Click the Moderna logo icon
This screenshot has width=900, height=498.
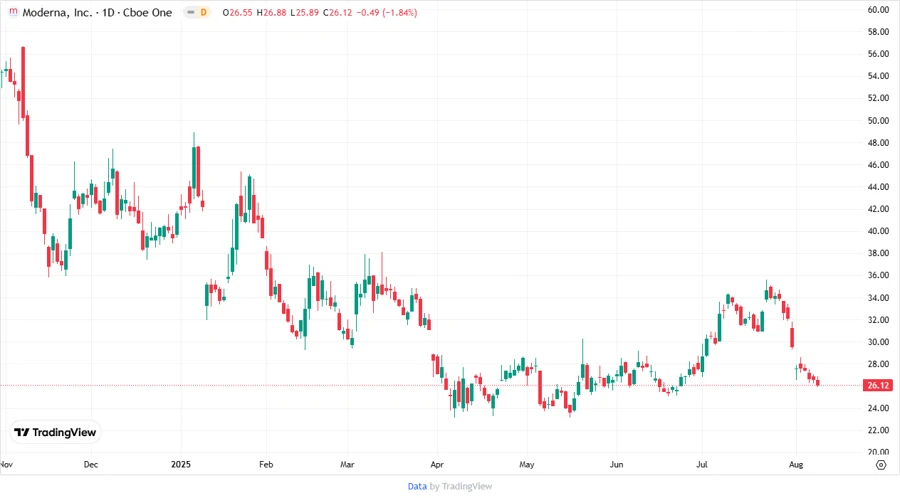click(x=13, y=11)
